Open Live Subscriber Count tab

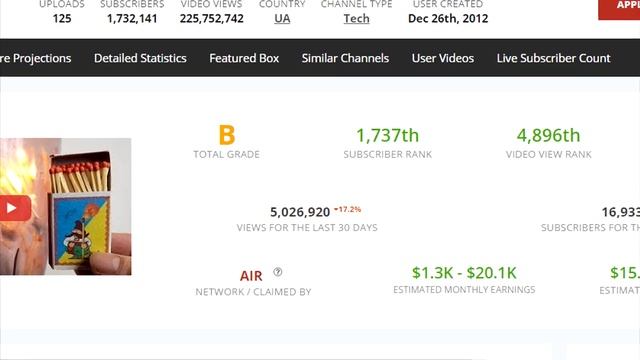(x=553, y=58)
